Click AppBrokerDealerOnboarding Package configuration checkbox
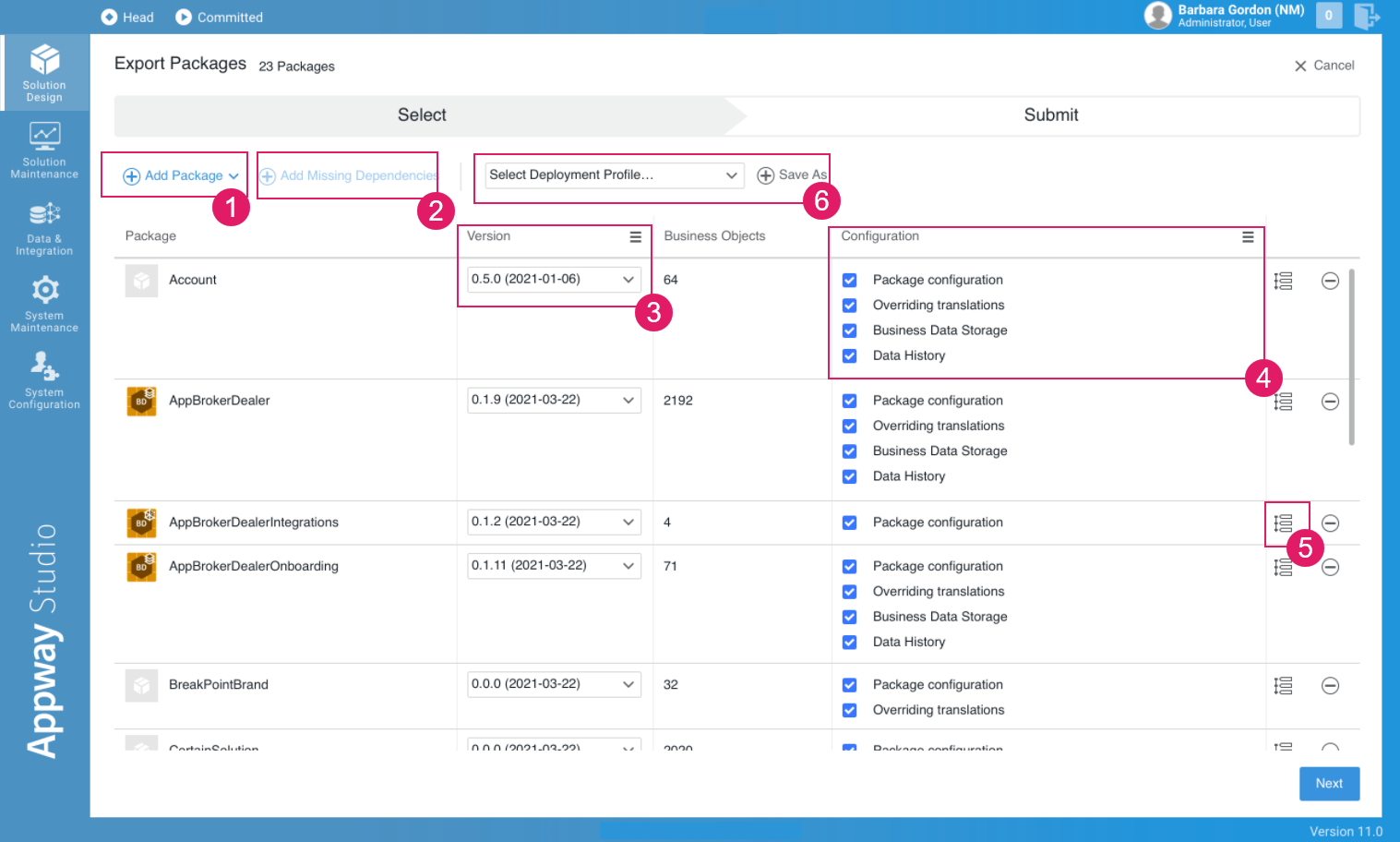This screenshot has height=842, width=1400. point(849,568)
